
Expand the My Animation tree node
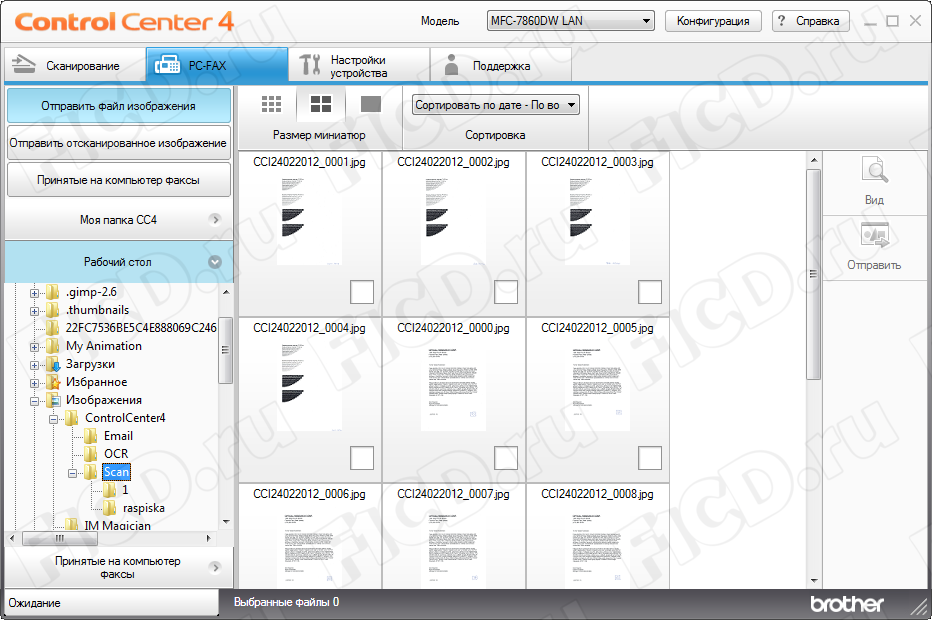tap(34, 347)
